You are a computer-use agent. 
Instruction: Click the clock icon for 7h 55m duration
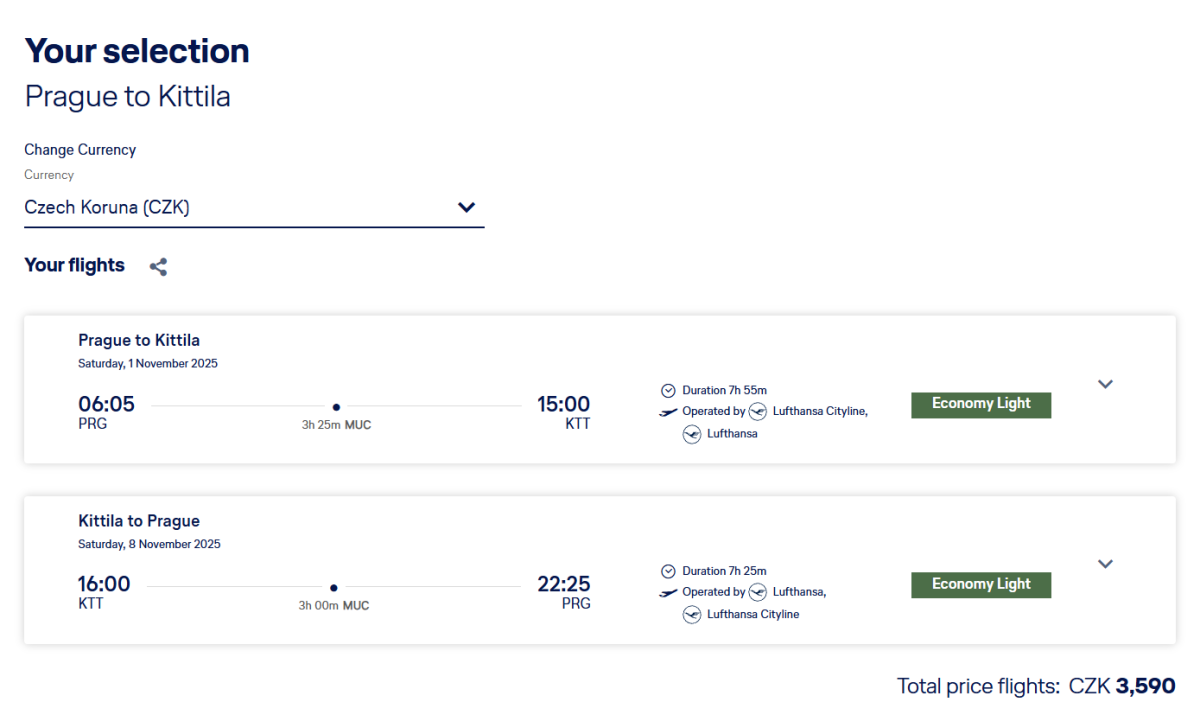(x=668, y=390)
